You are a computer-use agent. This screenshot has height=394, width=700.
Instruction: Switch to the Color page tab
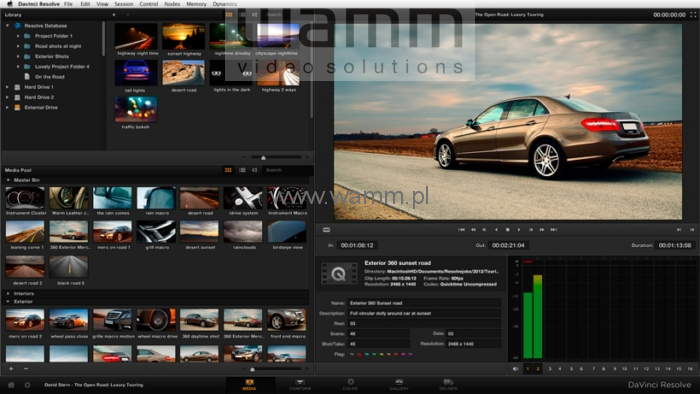pos(350,385)
